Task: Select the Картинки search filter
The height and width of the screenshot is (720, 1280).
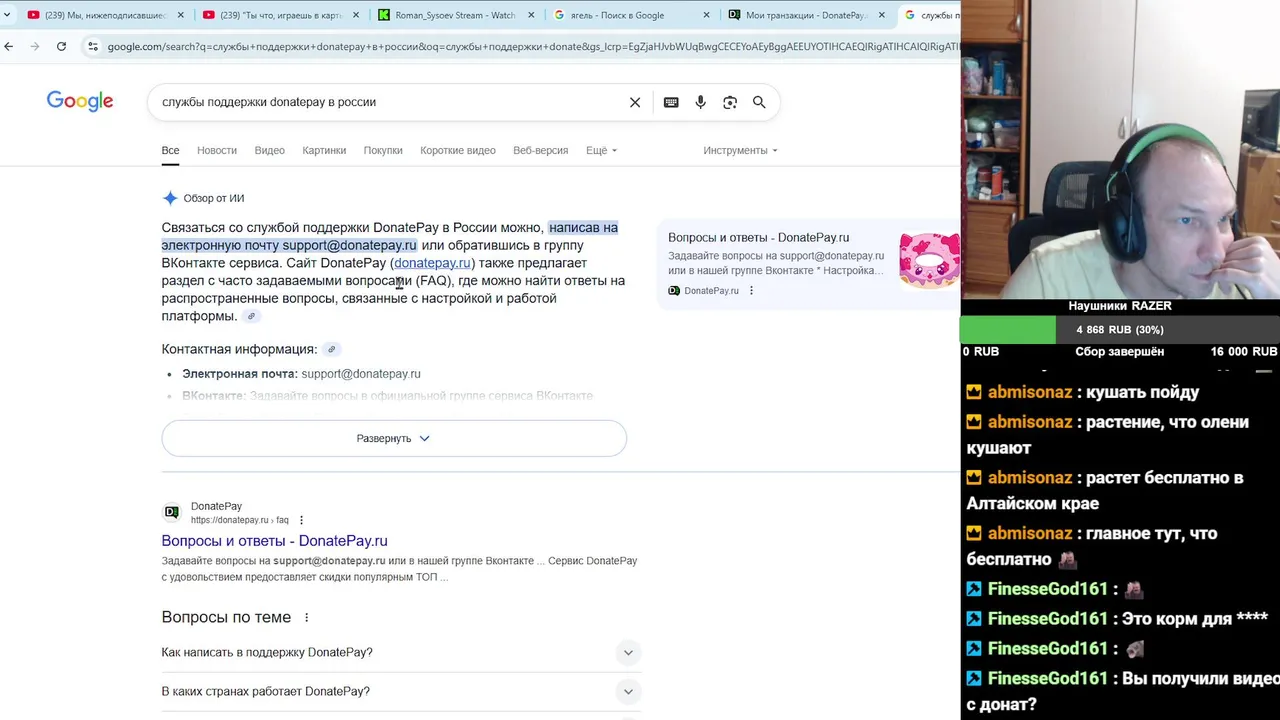Action: click(x=324, y=150)
